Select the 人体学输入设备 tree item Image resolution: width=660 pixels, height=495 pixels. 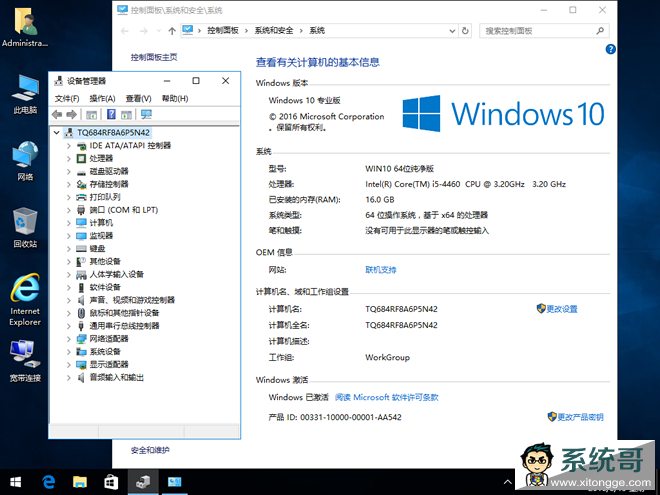click(x=117, y=274)
